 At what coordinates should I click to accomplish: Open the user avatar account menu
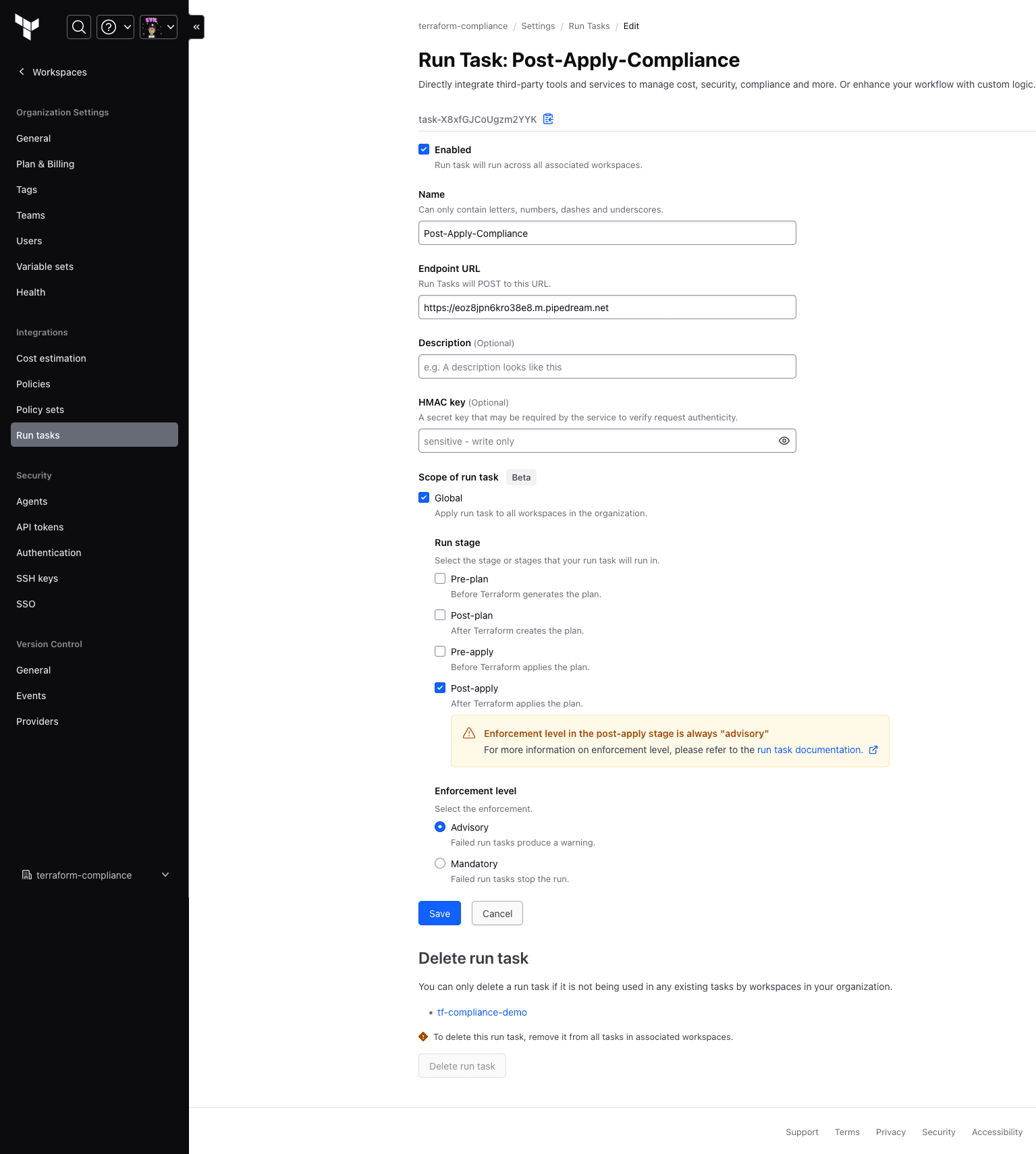pyautogui.click(x=159, y=27)
